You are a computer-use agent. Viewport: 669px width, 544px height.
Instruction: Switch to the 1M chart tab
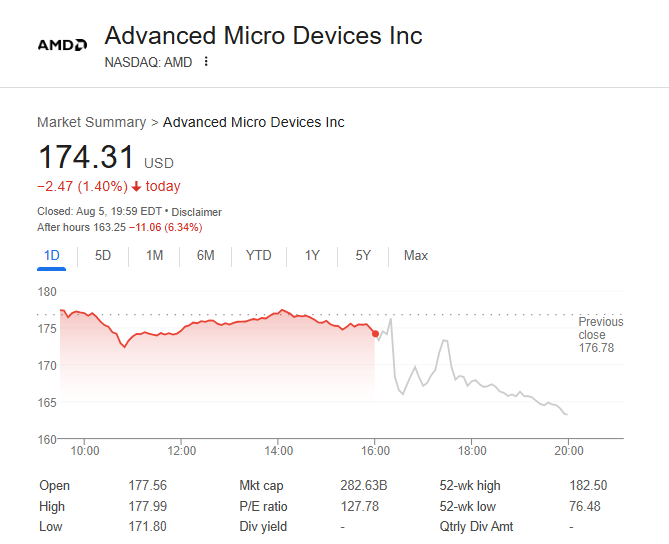point(154,256)
